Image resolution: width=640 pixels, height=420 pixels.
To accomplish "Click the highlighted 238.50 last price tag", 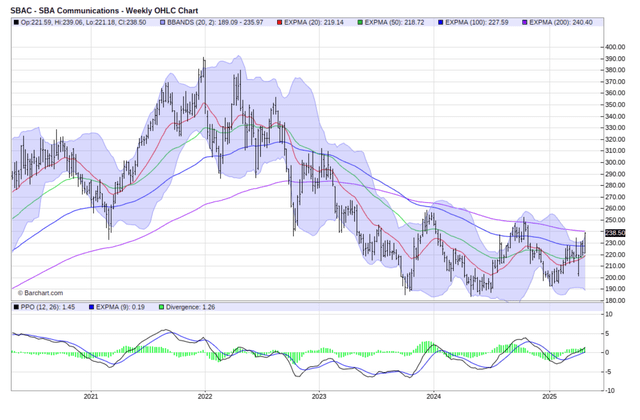I will 615,233.
